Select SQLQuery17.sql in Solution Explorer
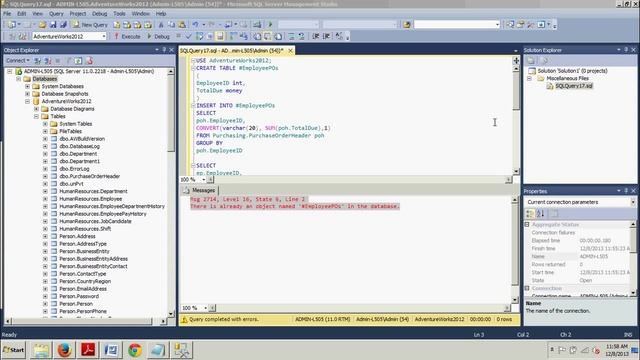The height and width of the screenshot is (360, 640). (574, 86)
